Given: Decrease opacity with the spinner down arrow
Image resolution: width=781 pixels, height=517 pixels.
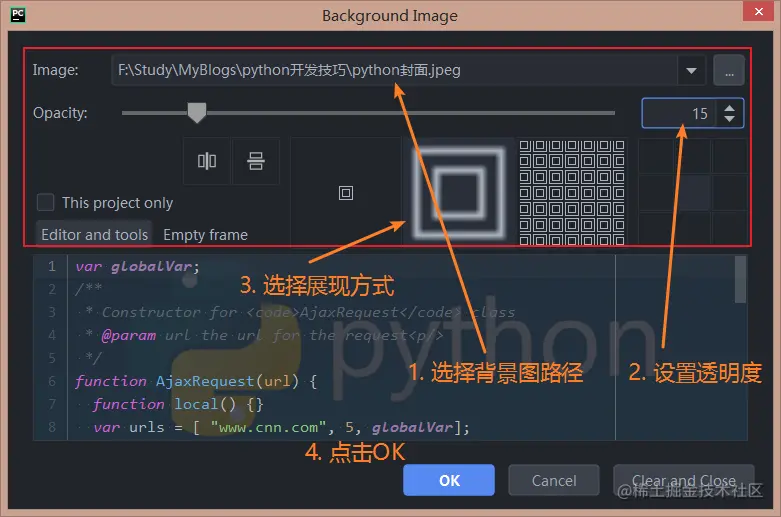Looking at the screenshot, I should pyautogui.click(x=730, y=119).
